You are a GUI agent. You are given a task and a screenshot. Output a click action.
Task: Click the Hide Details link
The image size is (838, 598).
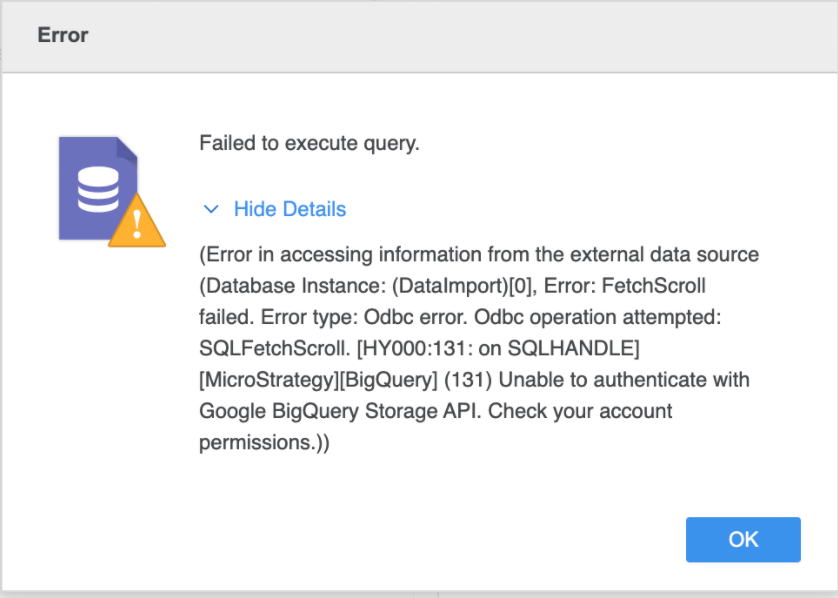pos(289,209)
